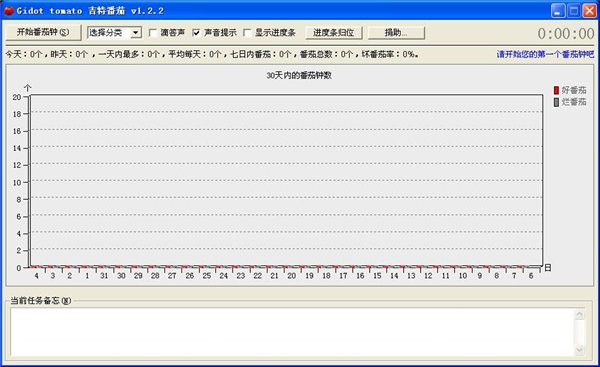The height and width of the screenshot is (367, 600).
Task: Minimize the Gidot tomato window
Action: tap(558, 11)
